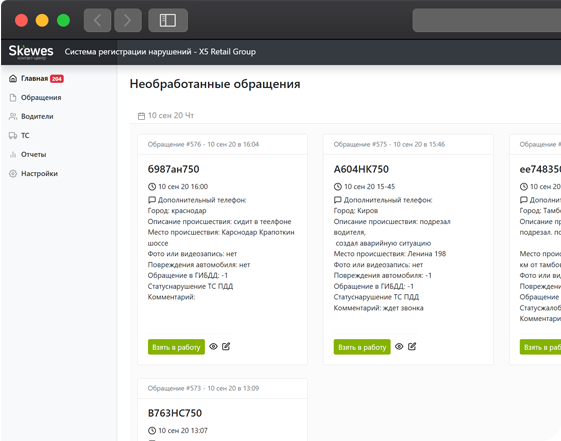
Task: Click comment bubble icon on card 6987ан750
Action: point(152,200)
